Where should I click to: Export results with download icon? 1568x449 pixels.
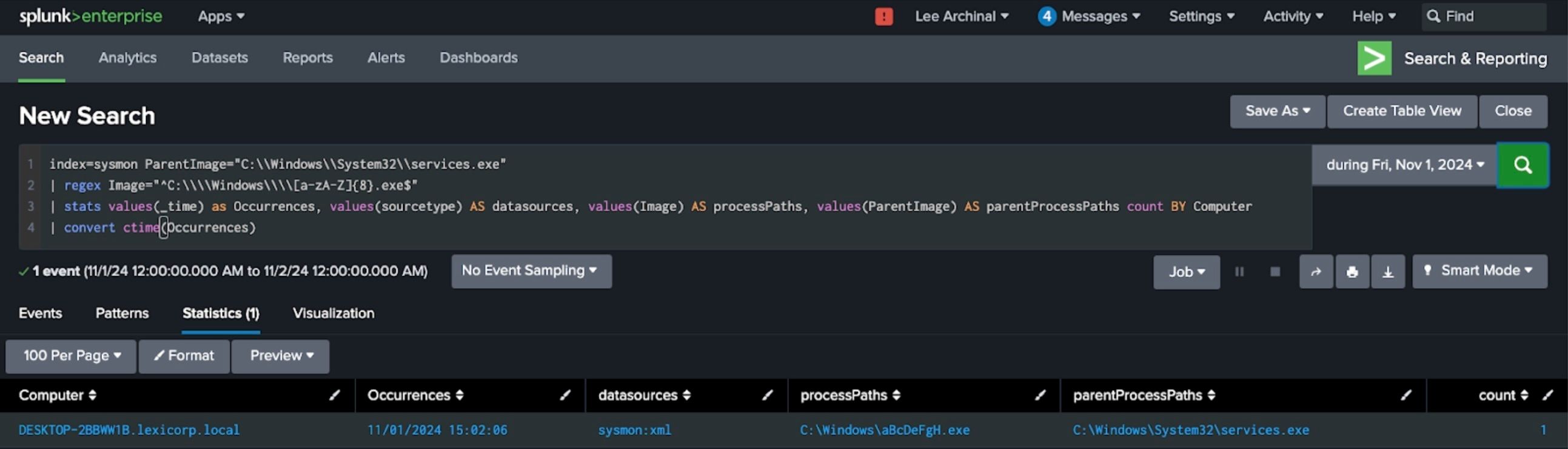click(1388, 272)
